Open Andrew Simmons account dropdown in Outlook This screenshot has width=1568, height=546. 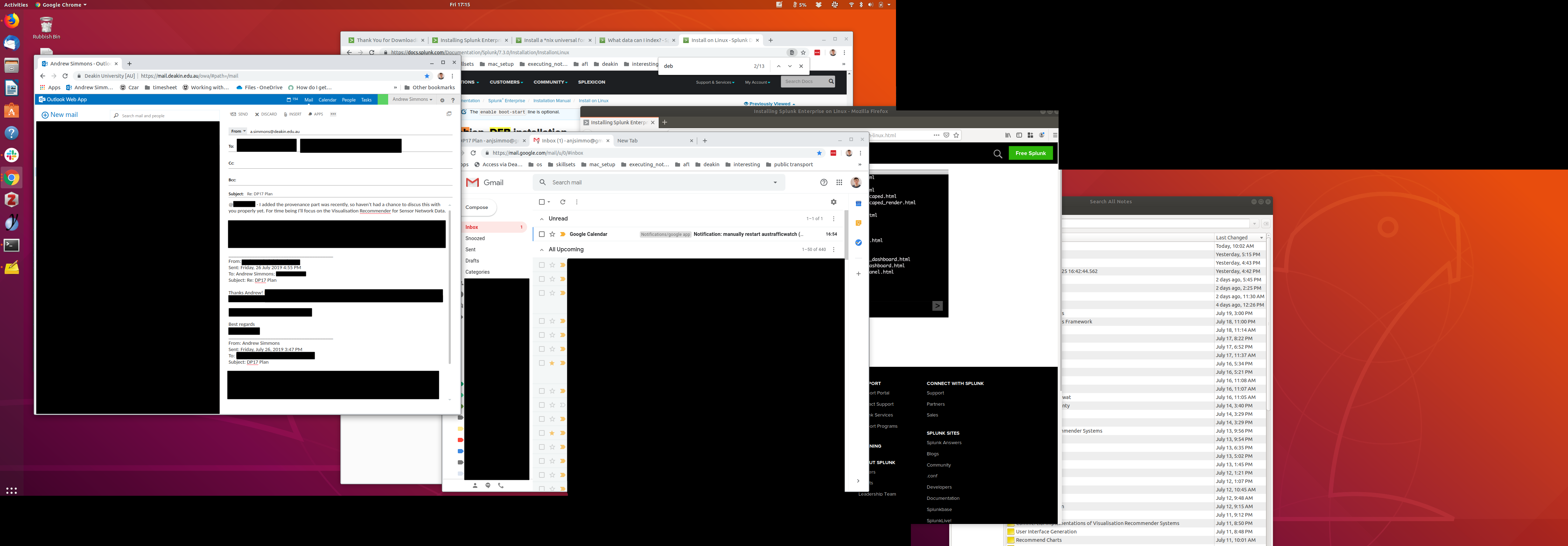[x=412, y=99]
